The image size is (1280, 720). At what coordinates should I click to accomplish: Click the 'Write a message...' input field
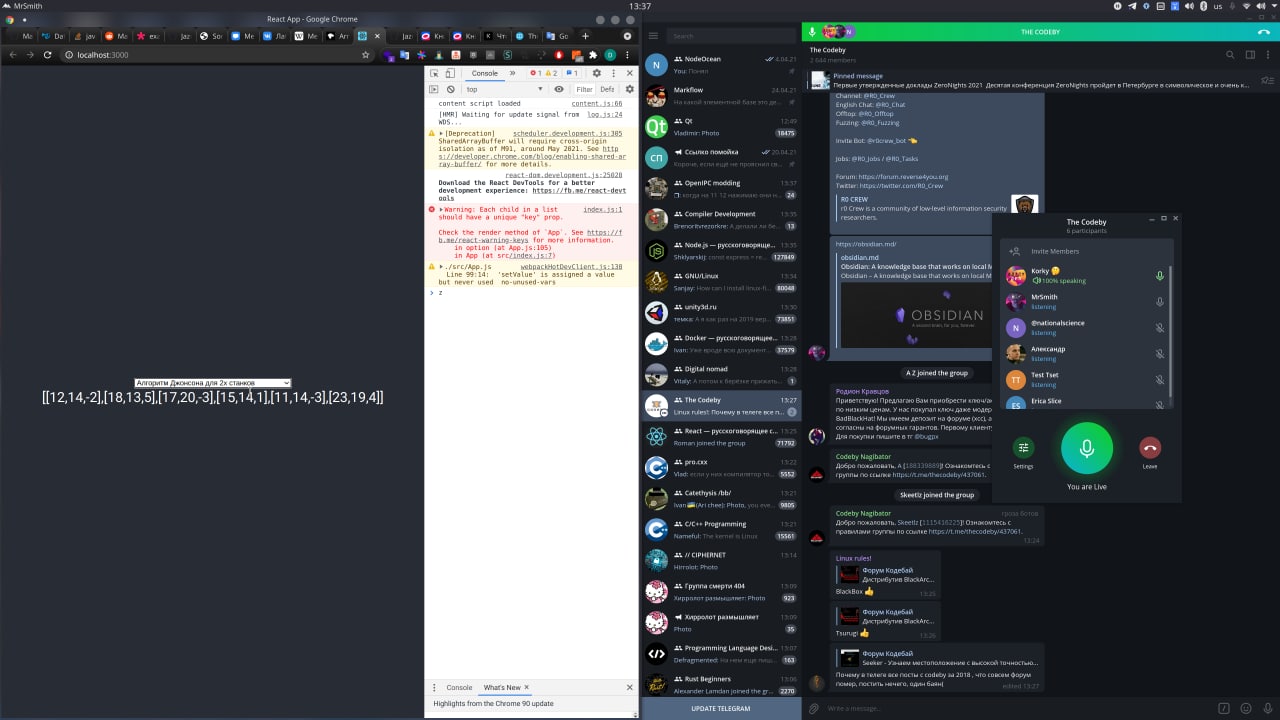1018,708
